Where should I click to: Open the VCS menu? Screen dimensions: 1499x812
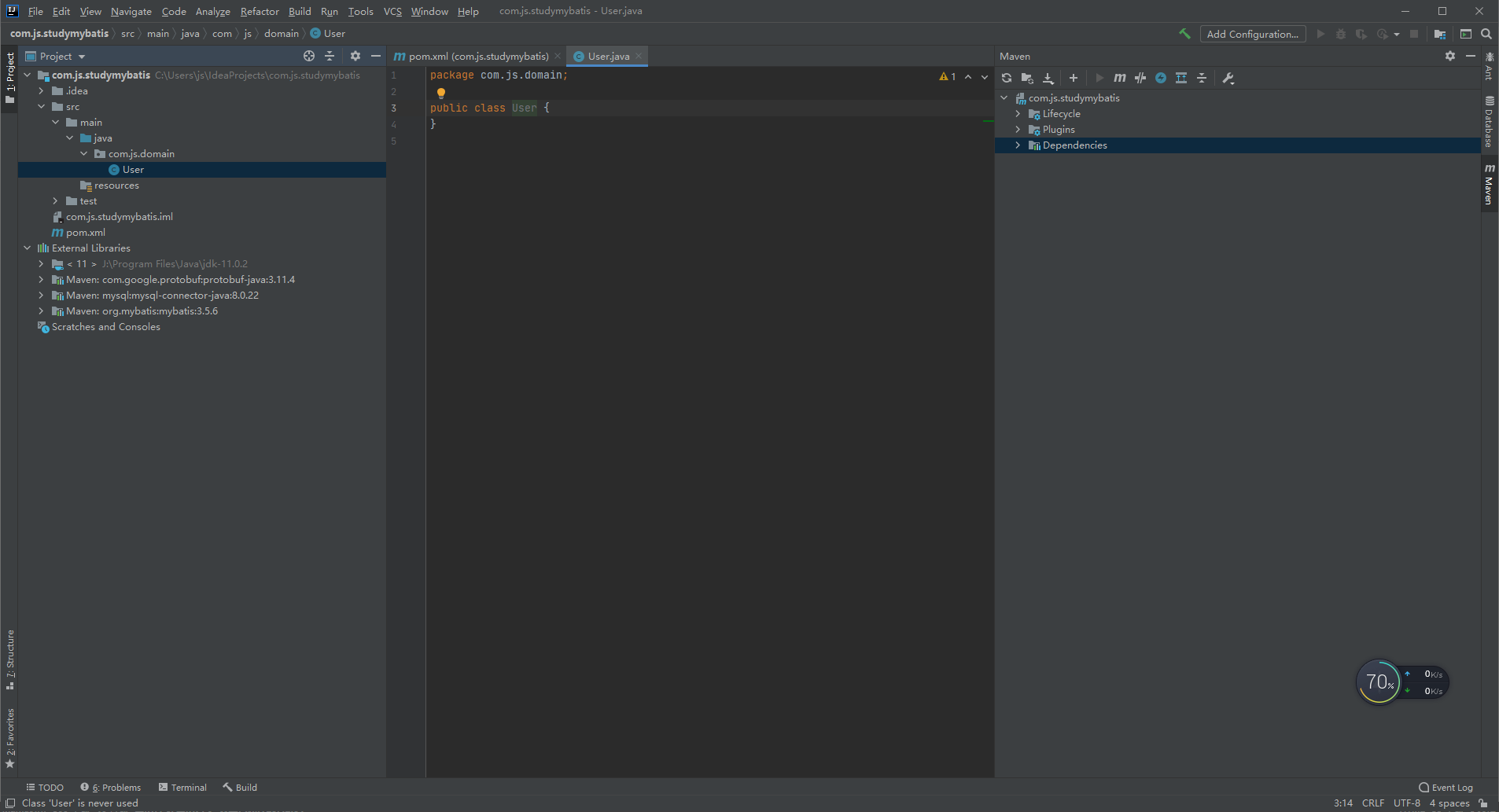coord(392,11)
